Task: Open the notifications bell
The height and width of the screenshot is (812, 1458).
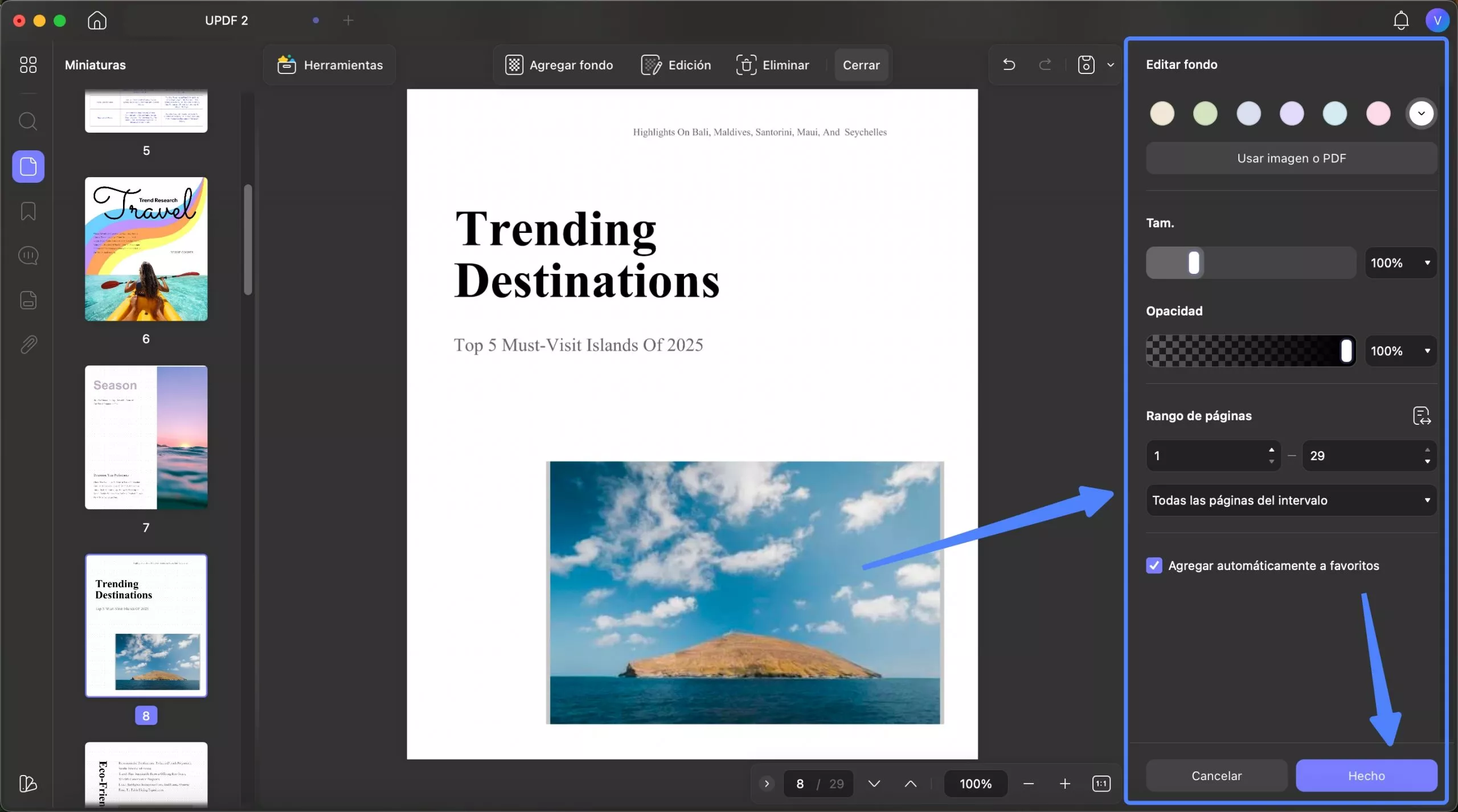Action: pos(1400,20)
